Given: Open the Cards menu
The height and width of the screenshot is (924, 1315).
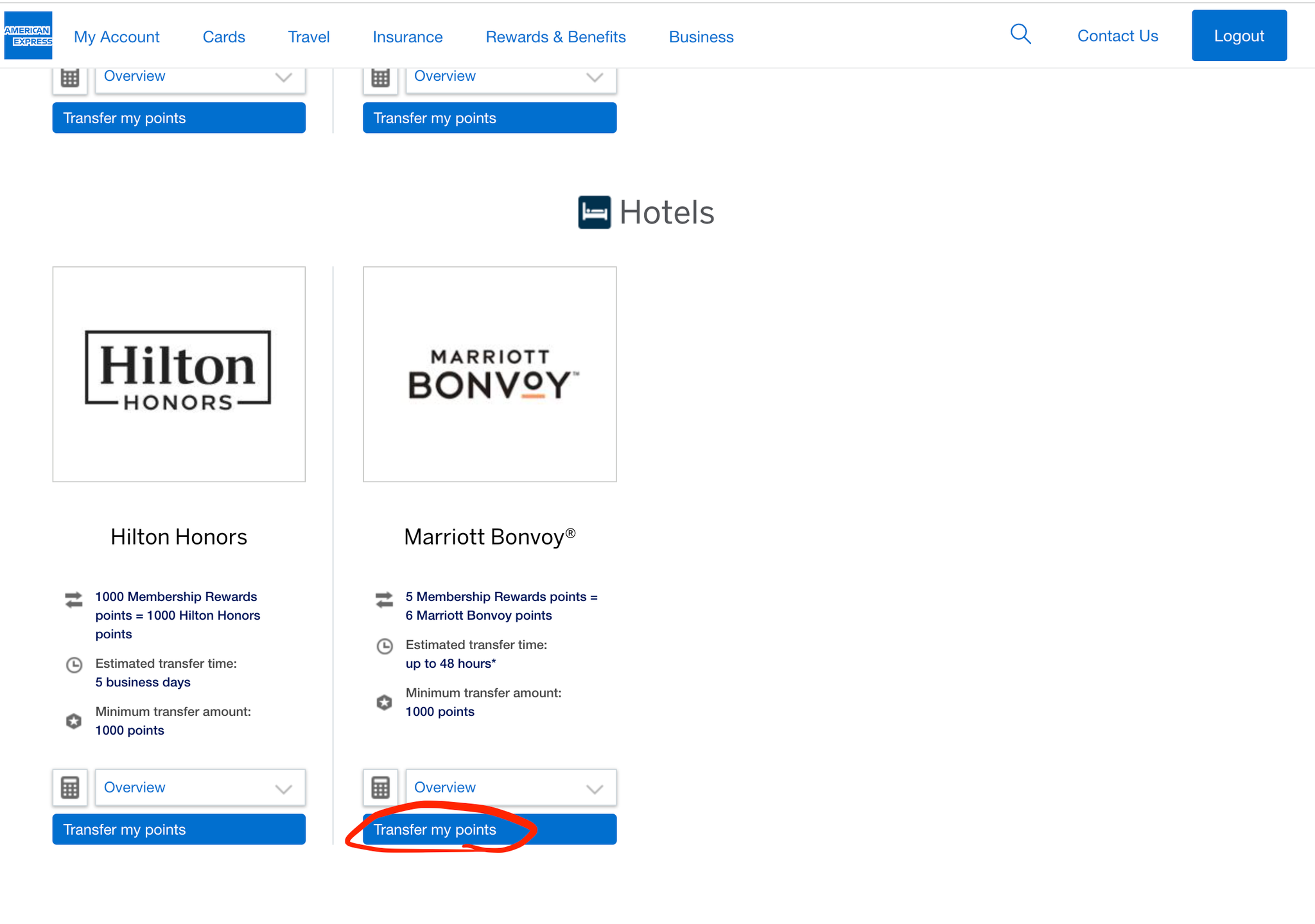Looking at the screenshot, I should tap(224, 37).
